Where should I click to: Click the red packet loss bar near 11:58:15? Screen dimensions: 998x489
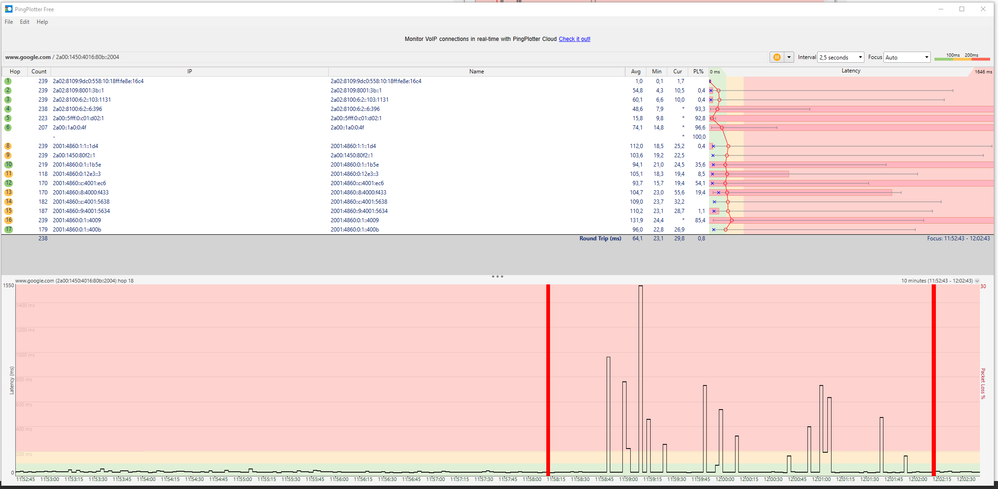[x=547, y=379]
